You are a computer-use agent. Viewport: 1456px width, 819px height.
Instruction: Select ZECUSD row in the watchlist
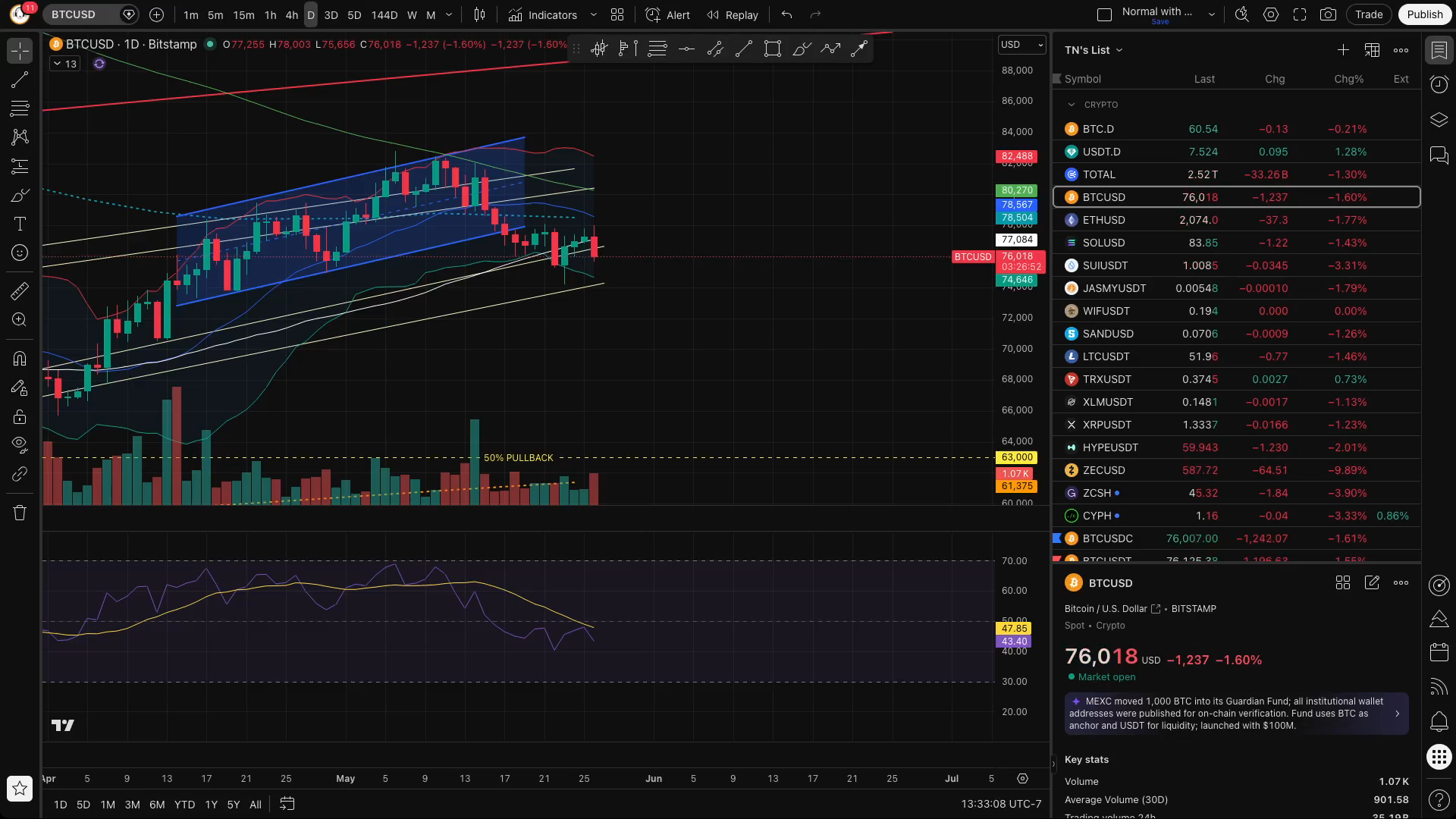point(1236,470)
